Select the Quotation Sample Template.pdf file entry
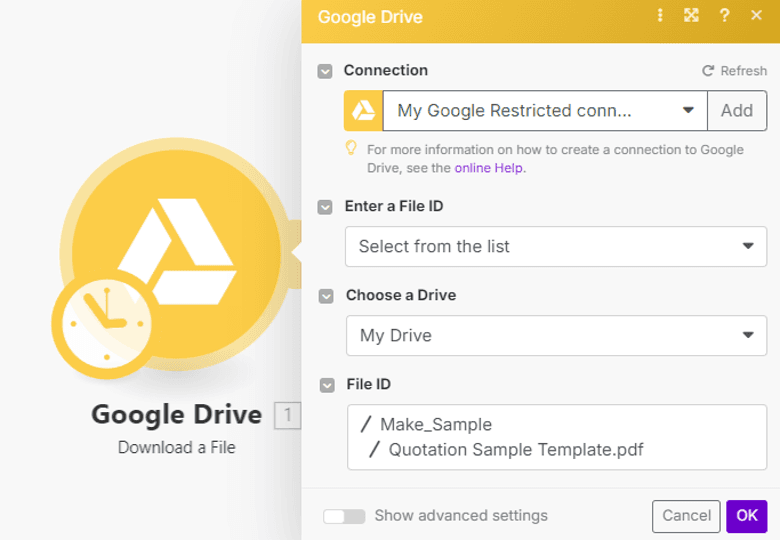780x540 pixels. tap(515, 450)
